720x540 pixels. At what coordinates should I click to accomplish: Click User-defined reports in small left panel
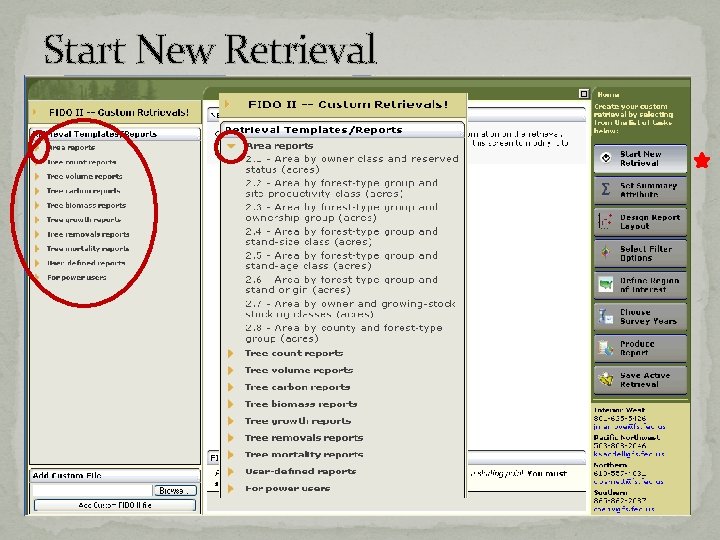click(x=86, y=263)
